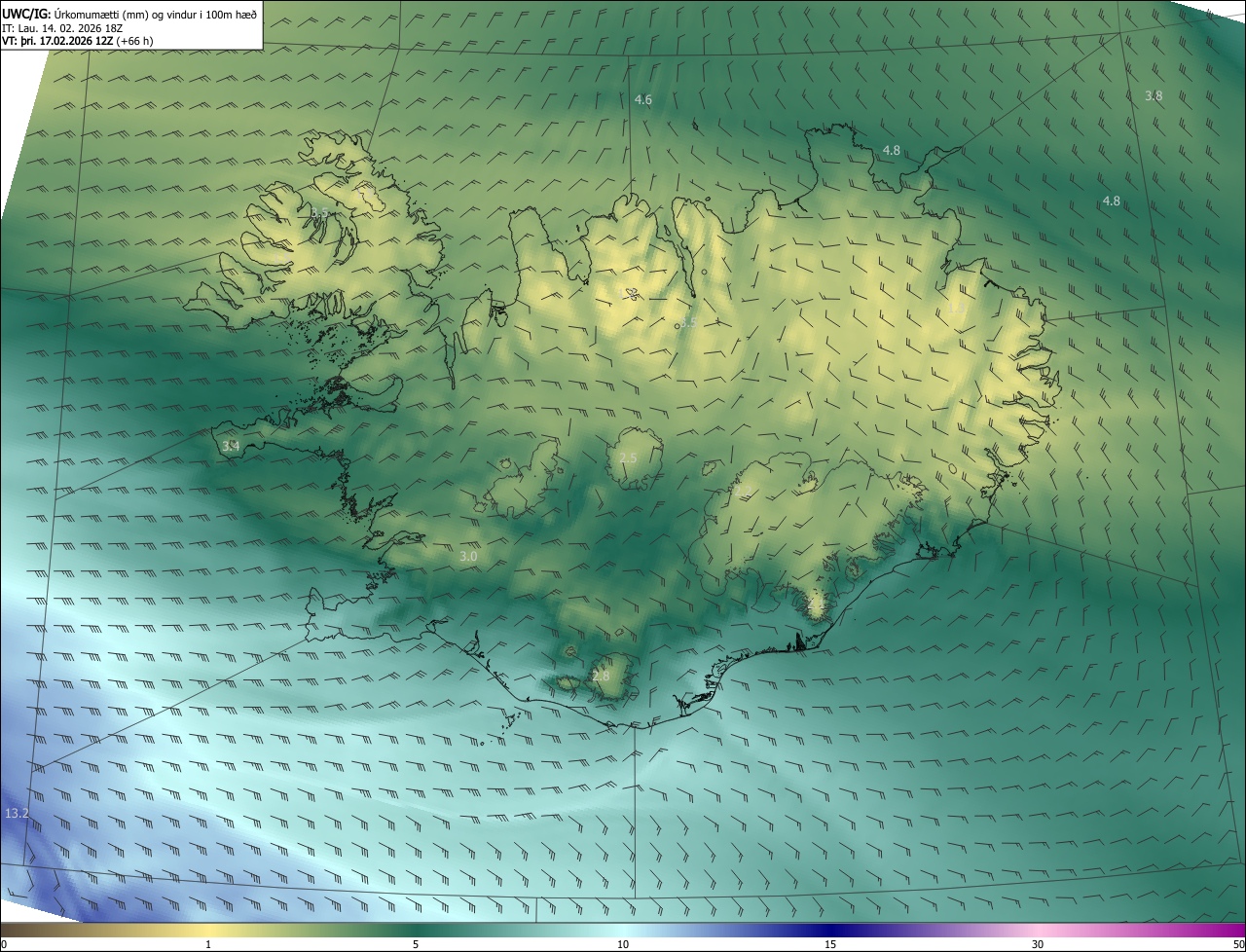Click the 4.6 value label north of Iceland
The height and width of the screenshot is (952, 1246).
[642, 100]
